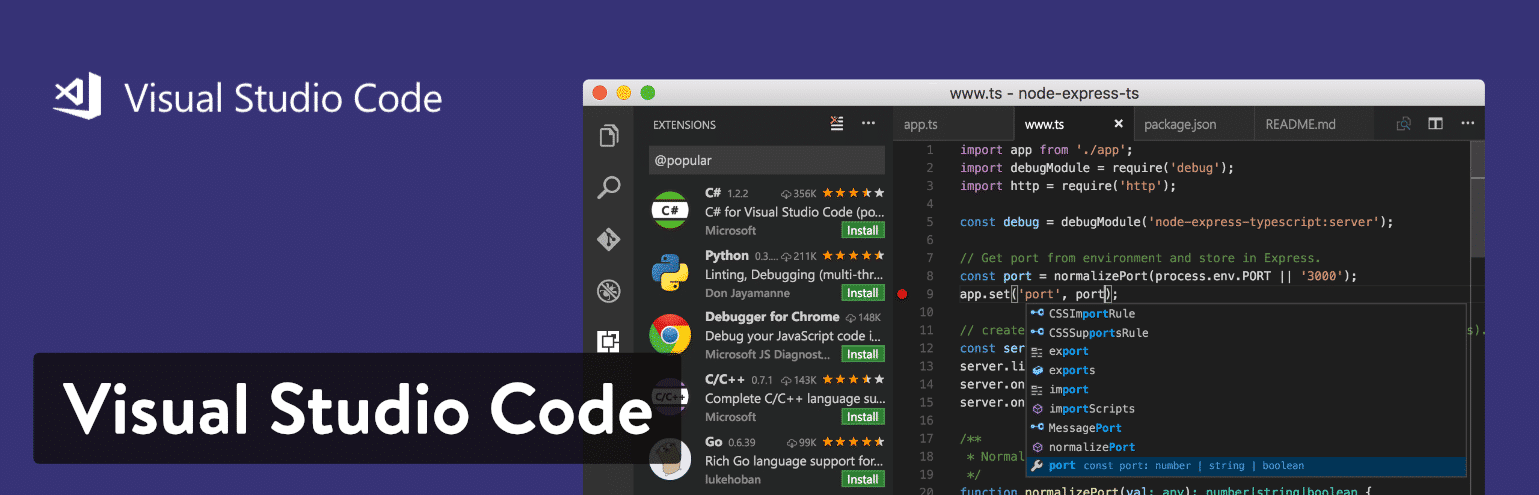Open Extensions panel more actions ellipsis
This screenshot has width=1539, height=495.
tap(868, 124)
